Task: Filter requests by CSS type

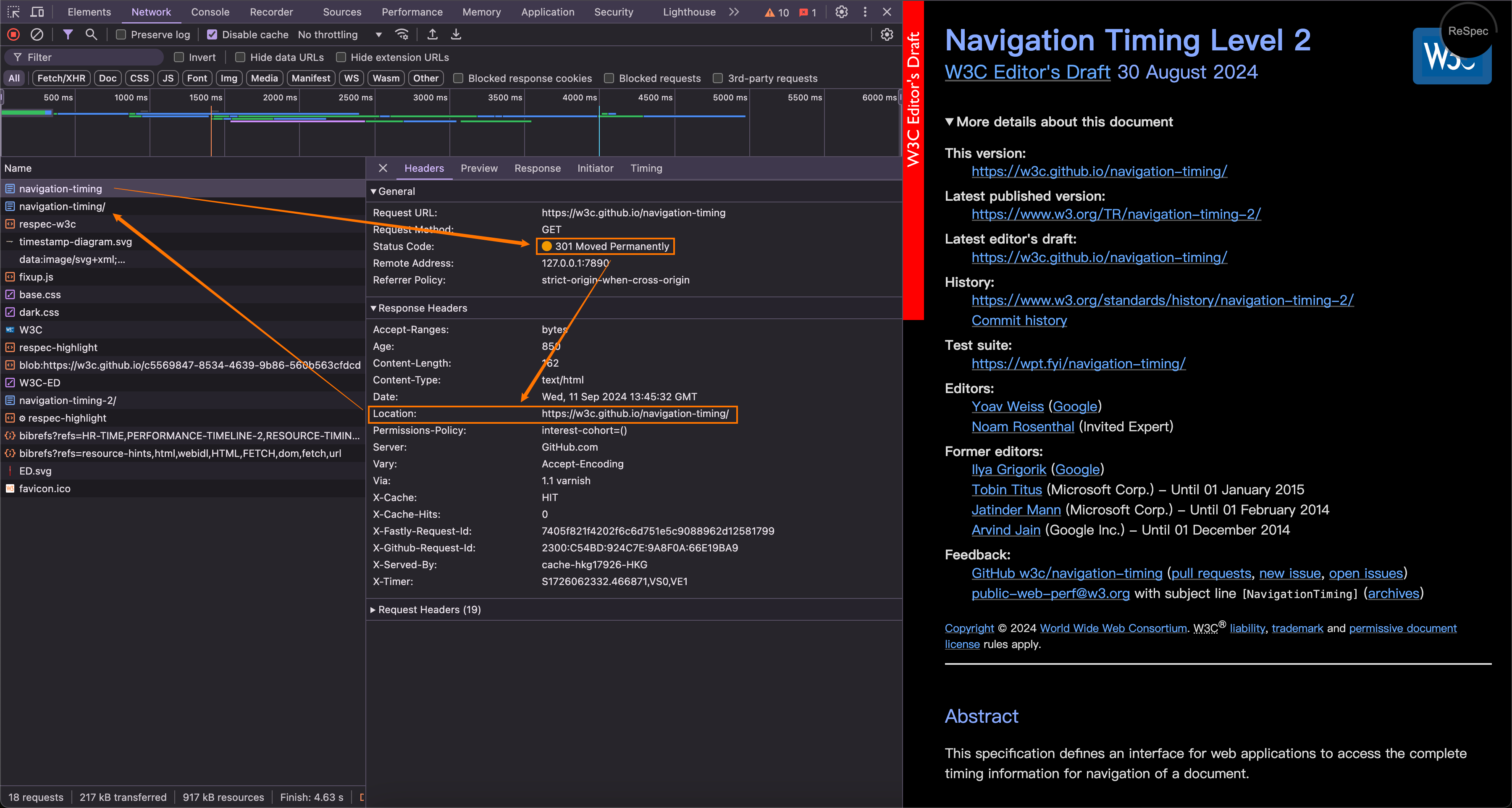Action: (x=139, y=79)
